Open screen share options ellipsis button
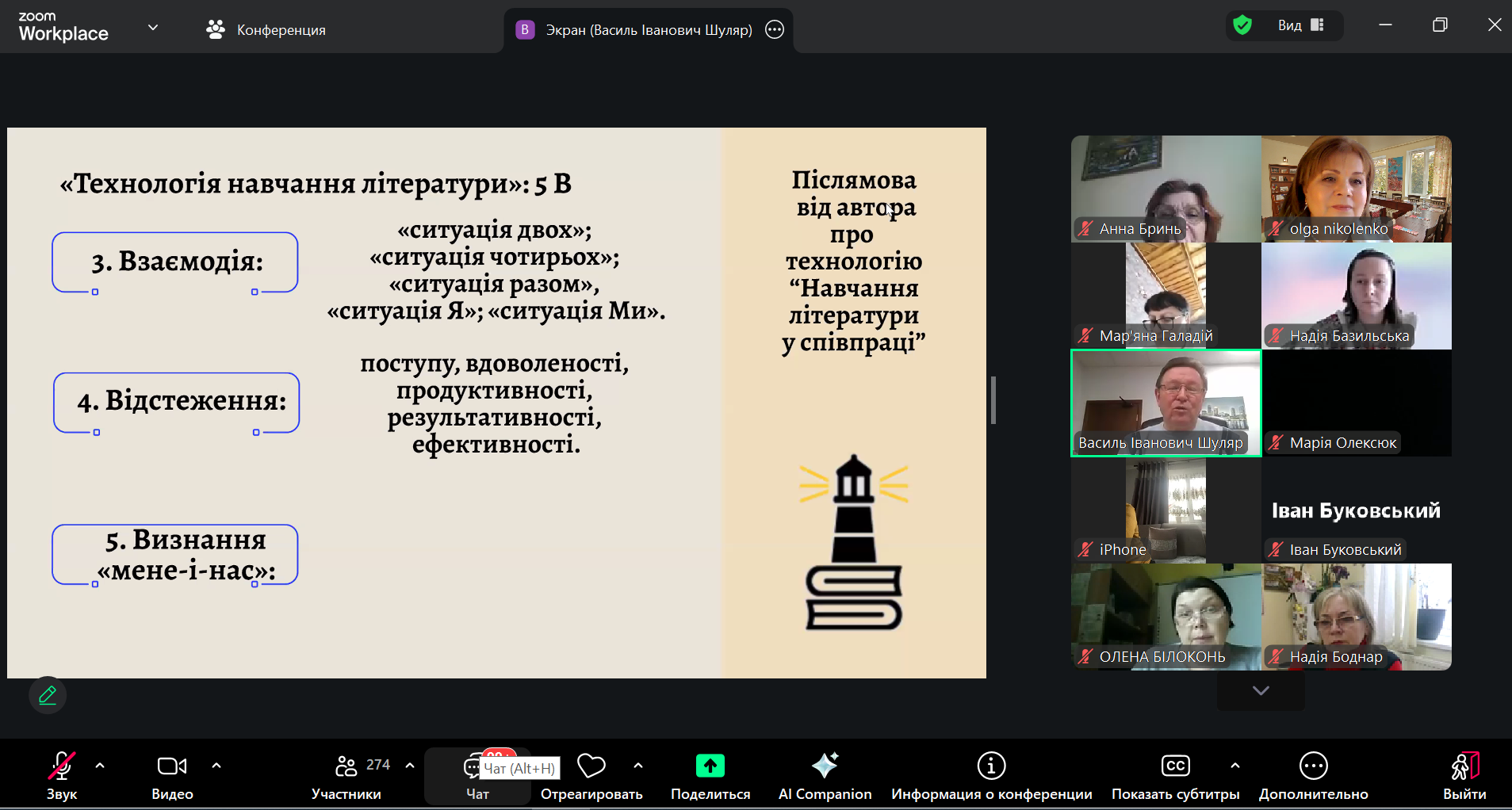The height and width of the screenshot is (810, 1512). pos(775,30)
